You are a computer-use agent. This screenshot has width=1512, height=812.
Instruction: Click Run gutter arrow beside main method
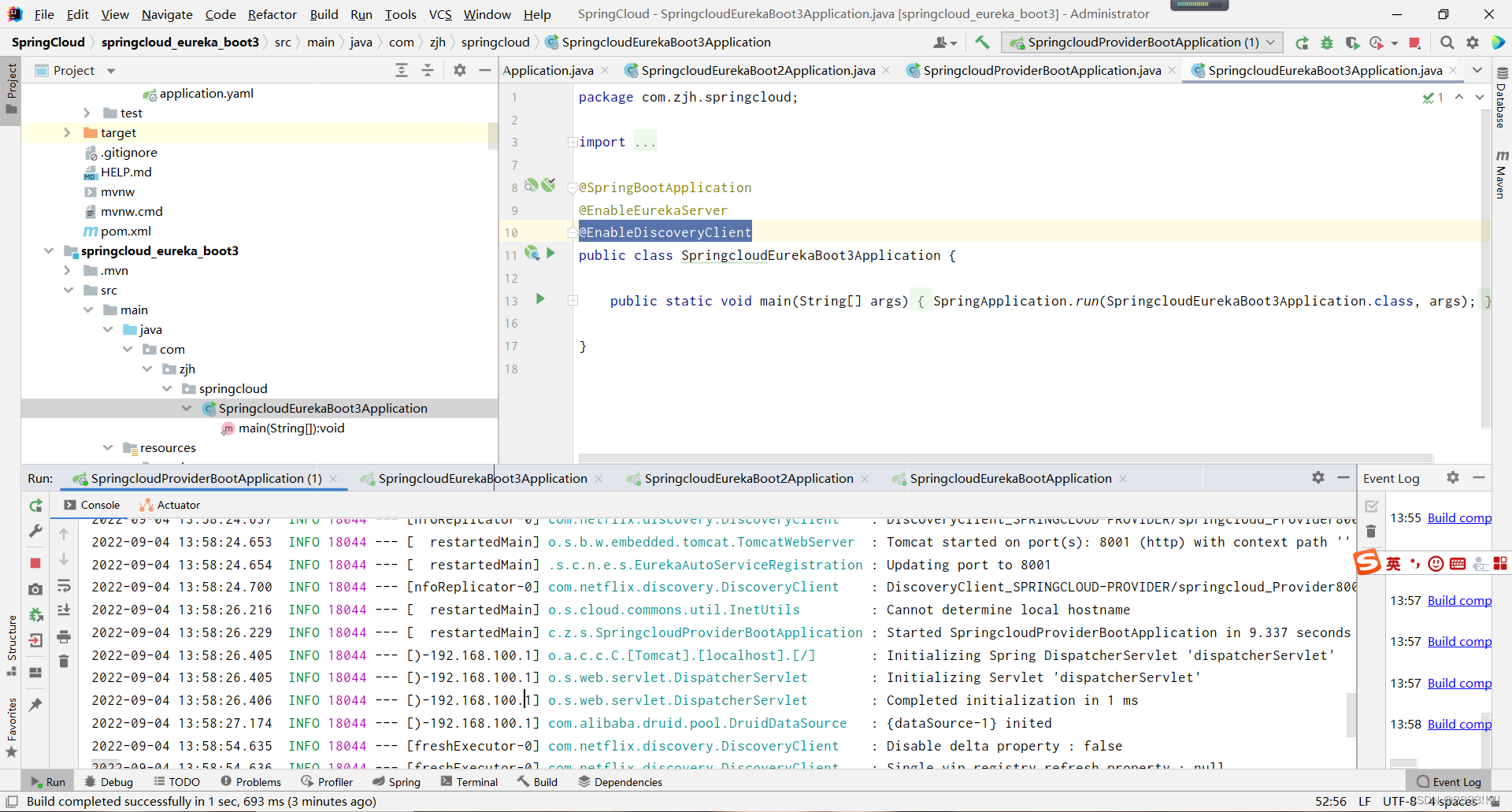(x=540, y=299)
